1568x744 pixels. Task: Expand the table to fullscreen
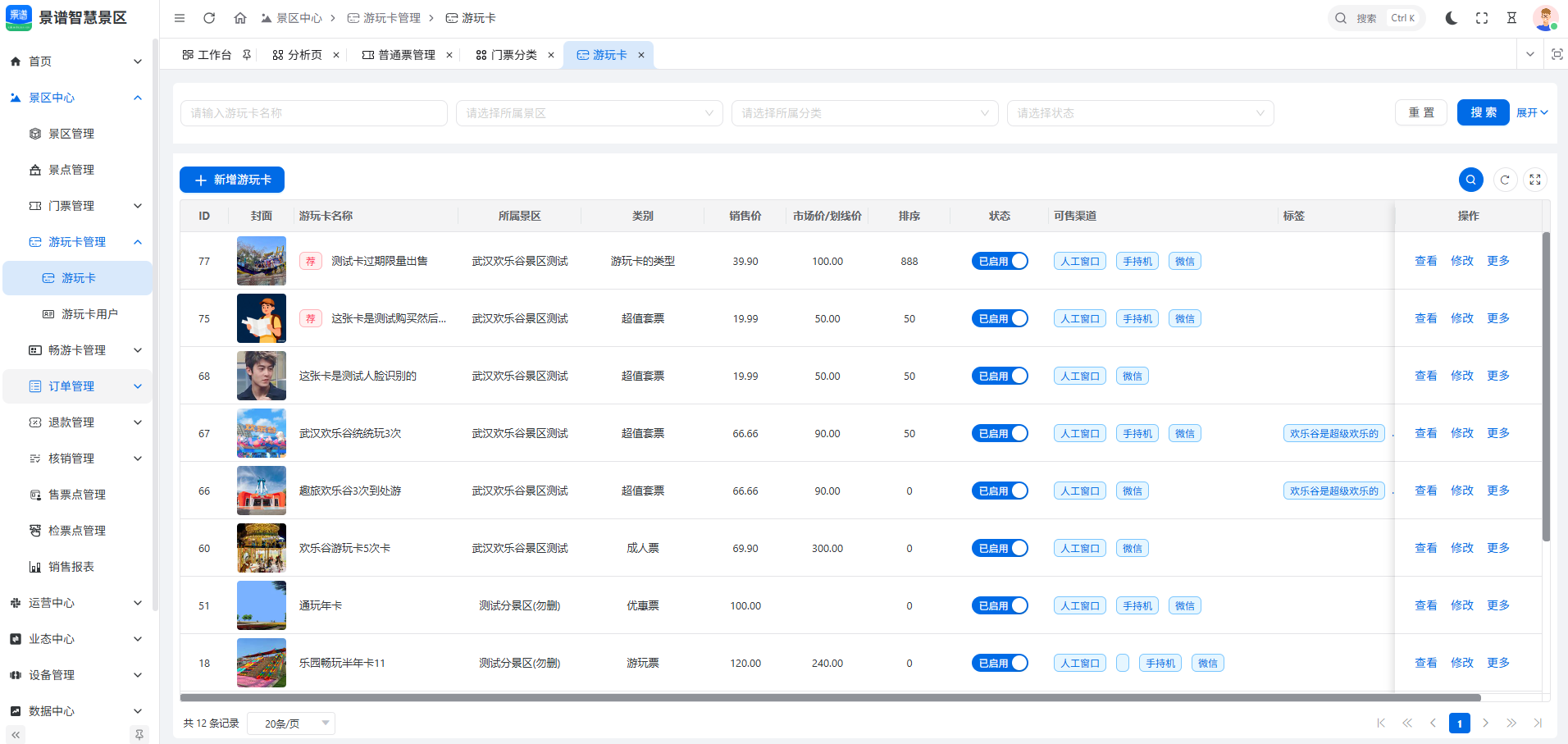click(1535, 180)
